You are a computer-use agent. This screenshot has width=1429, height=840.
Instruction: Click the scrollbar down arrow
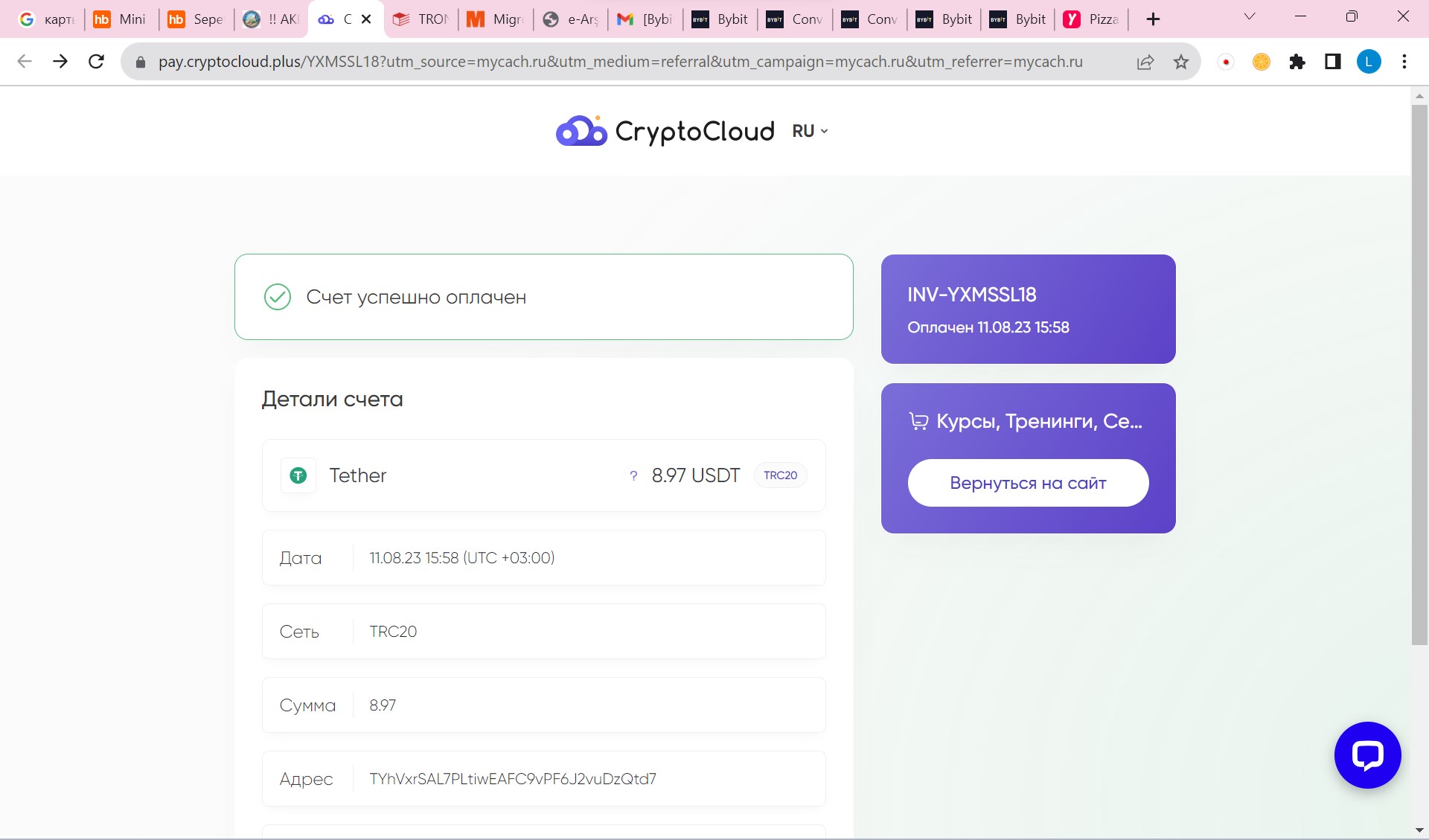point(1419,830)
